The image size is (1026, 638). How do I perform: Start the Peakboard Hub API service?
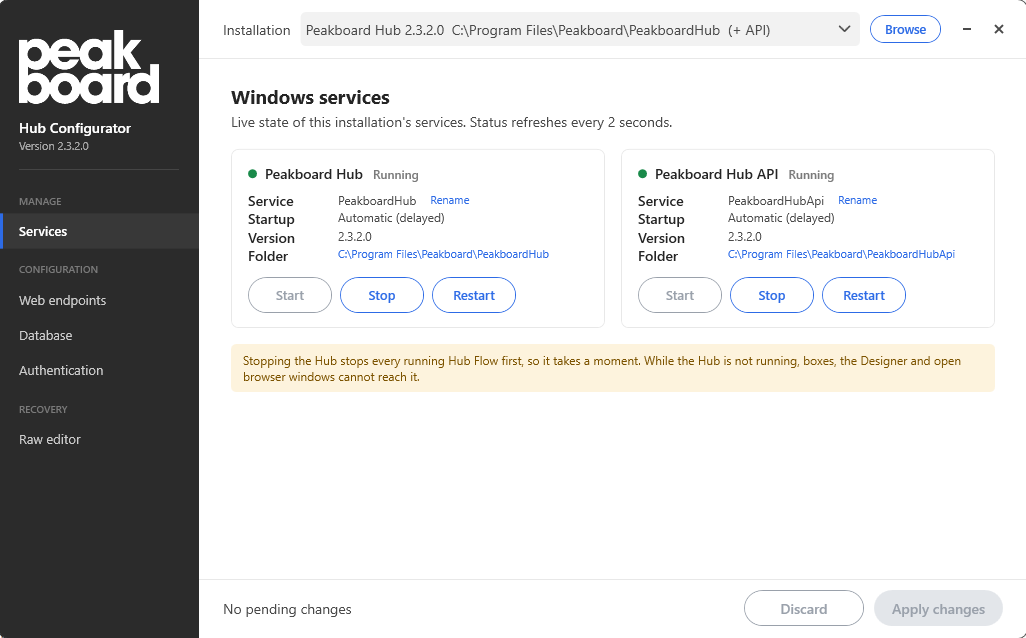pyautogui.click(x=680, y=295)
